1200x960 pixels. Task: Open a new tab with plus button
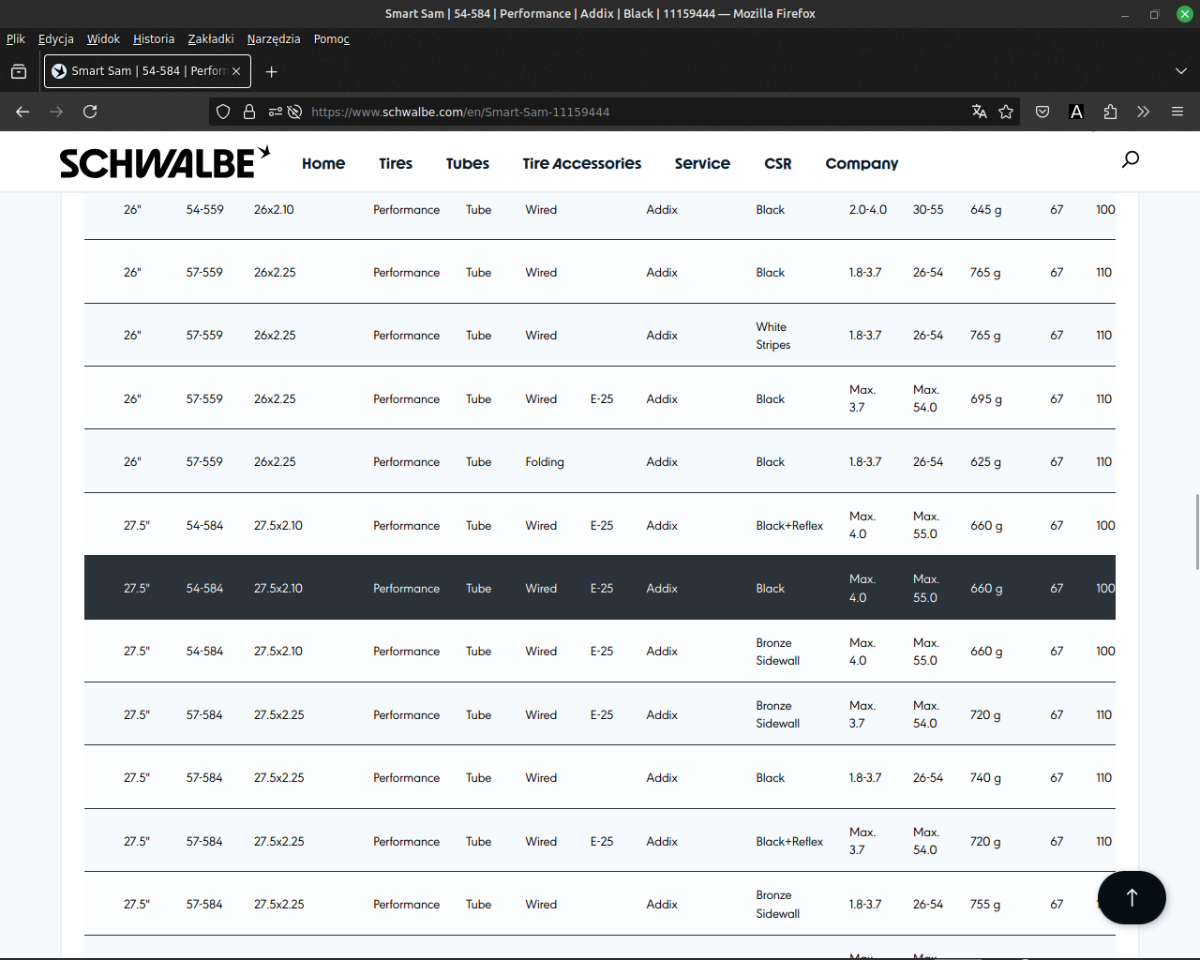(x=271, y=71)
